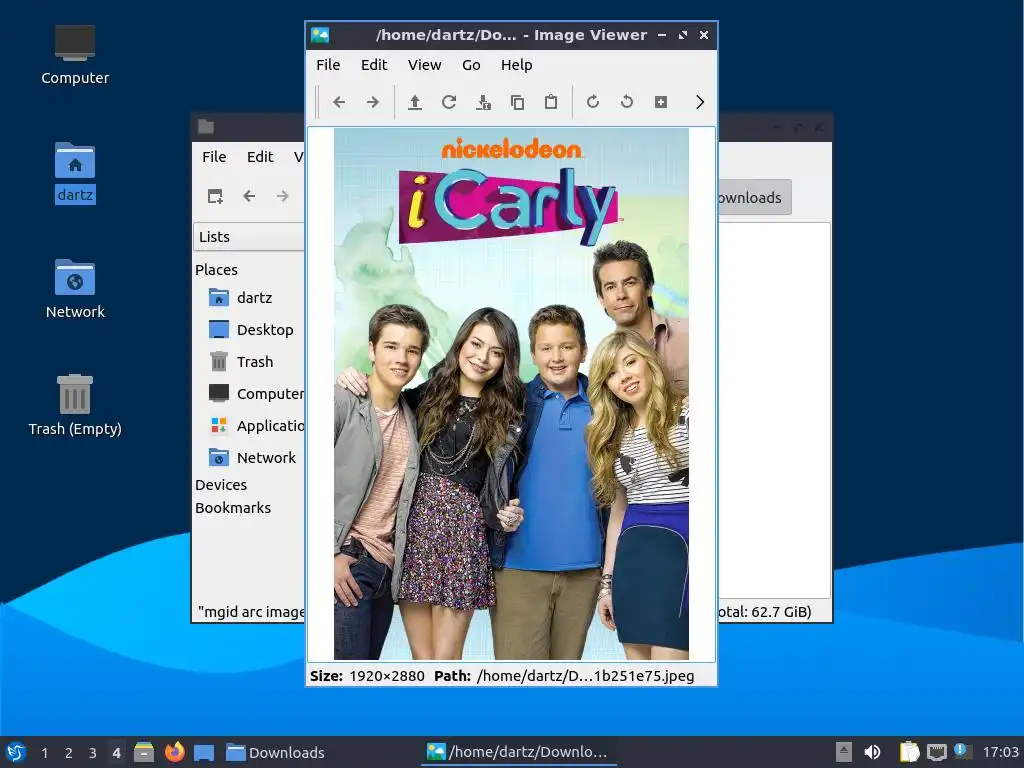Expand the toolbar overflow chevron
This screenshot has height=768, width=1024.
(699, 102)
